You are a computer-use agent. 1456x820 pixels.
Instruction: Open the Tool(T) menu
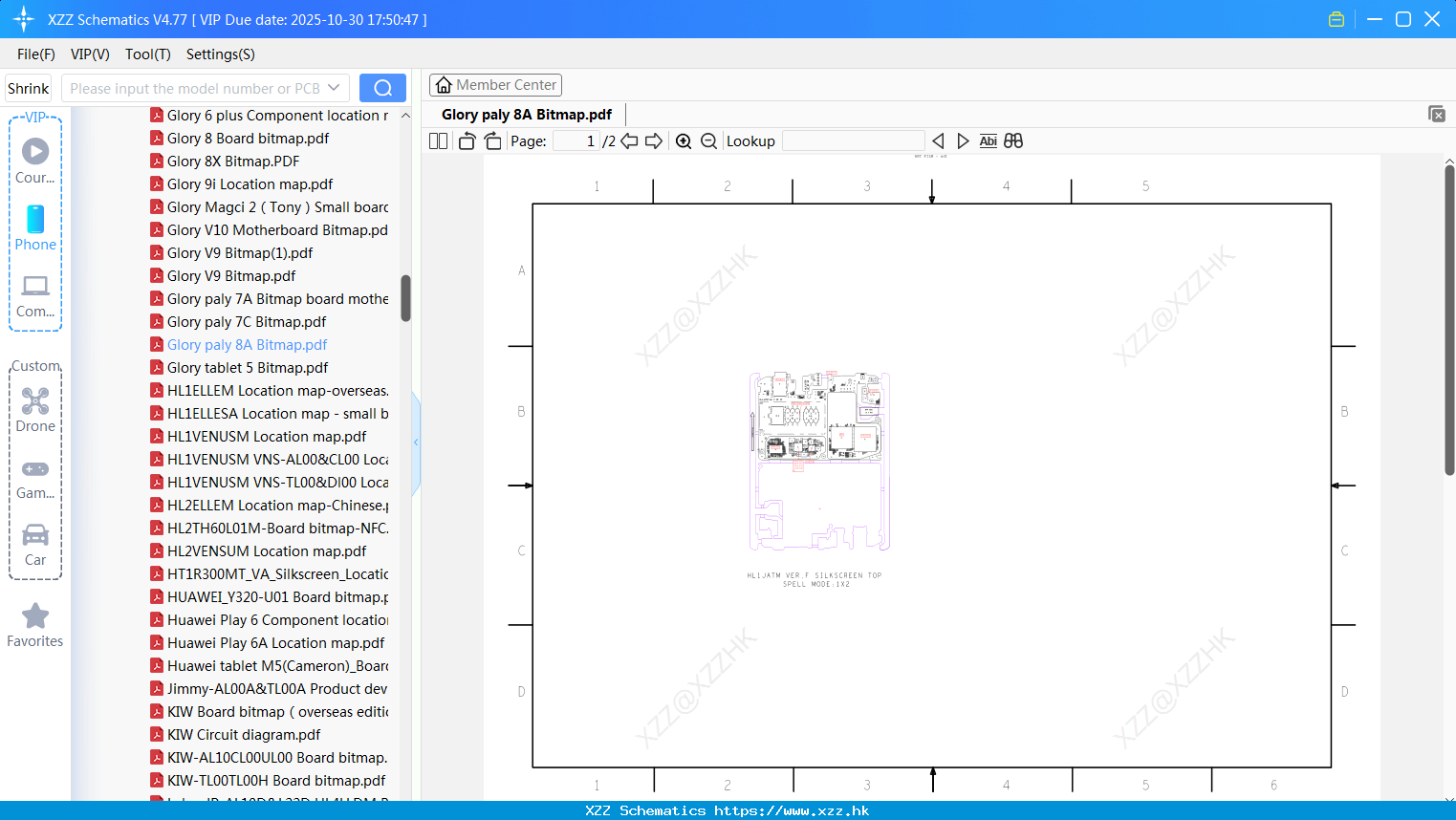(148, 54)
